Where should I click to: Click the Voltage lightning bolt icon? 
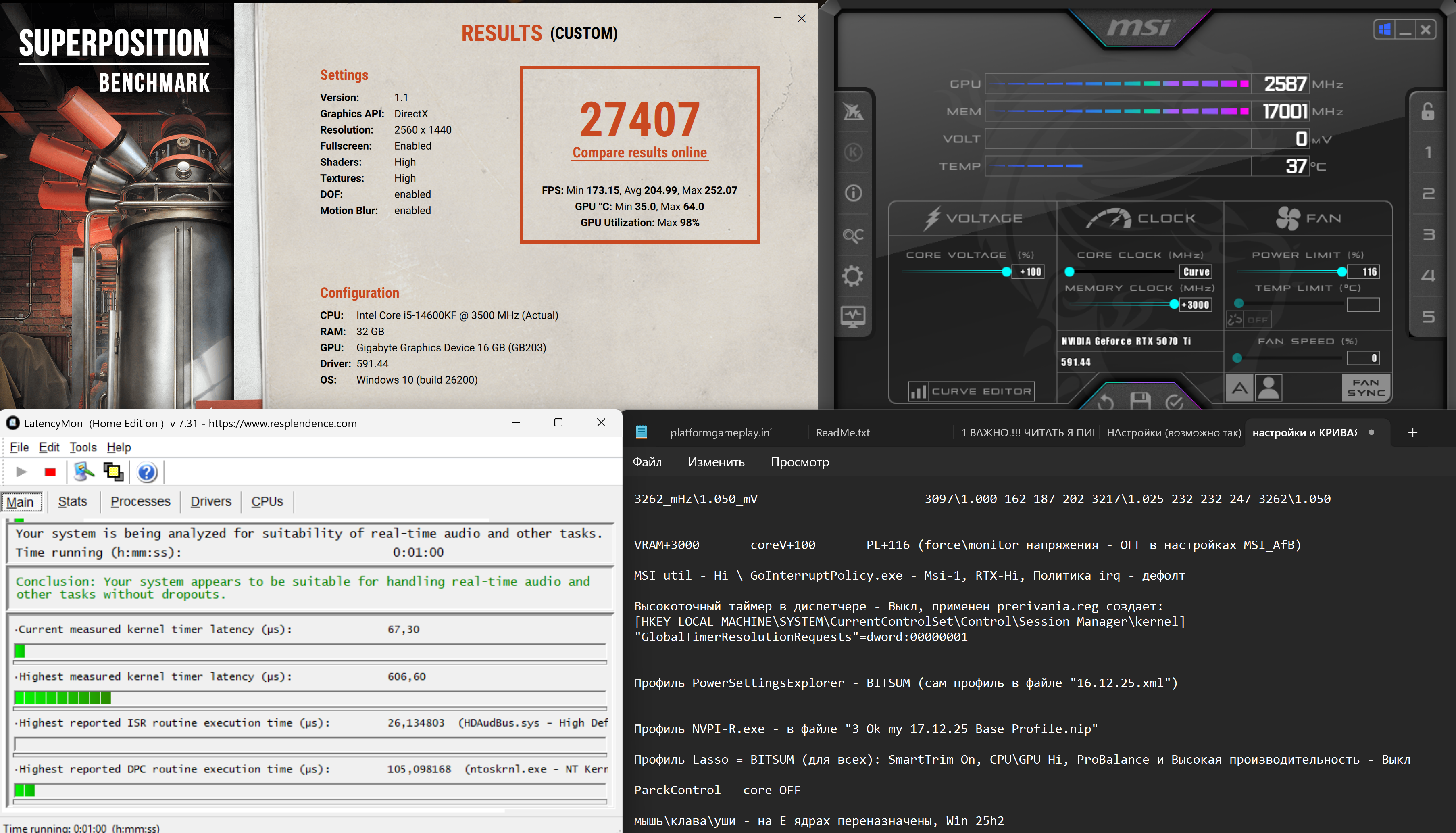coord(932,219)
